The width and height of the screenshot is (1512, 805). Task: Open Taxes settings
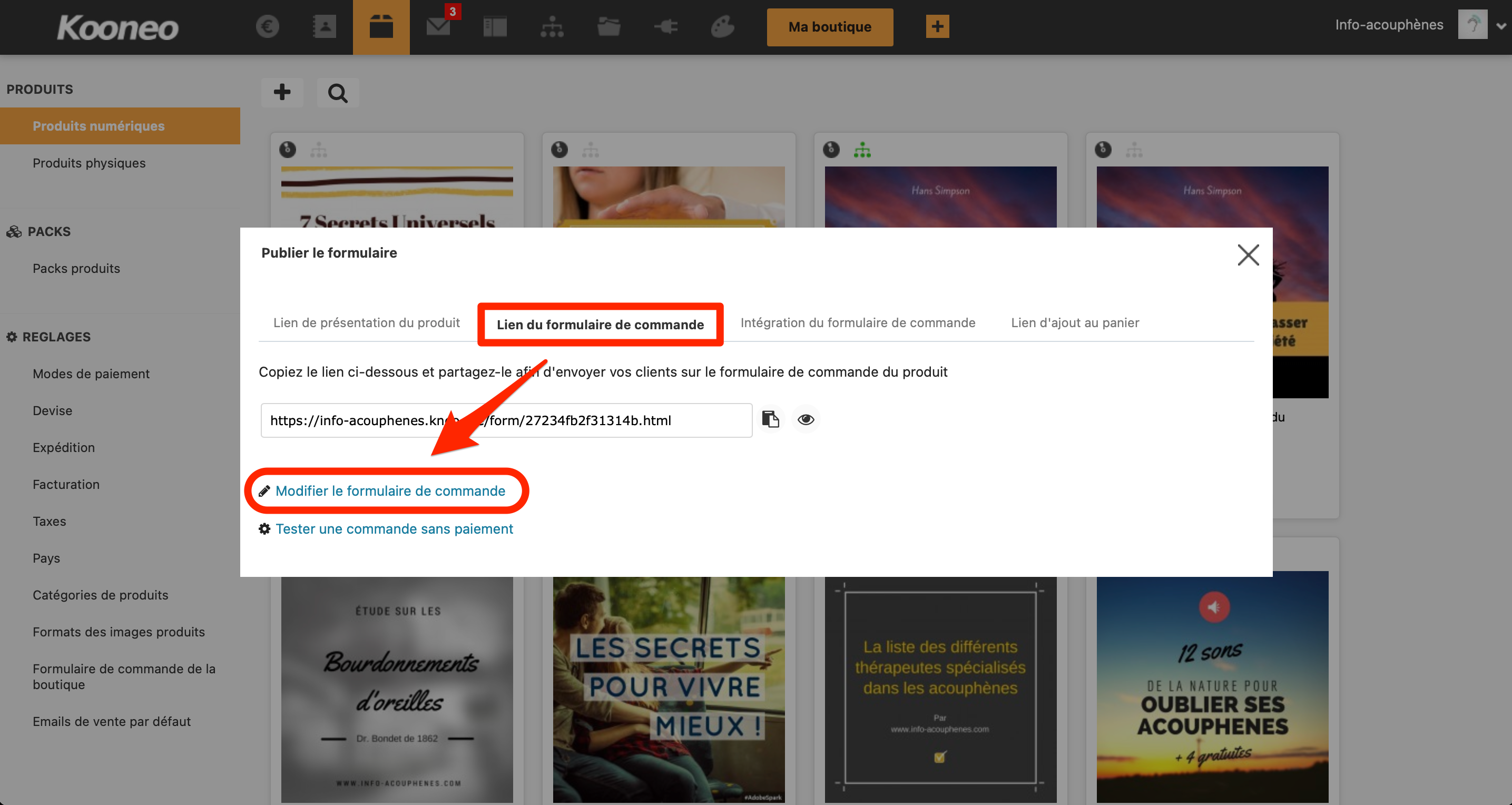click(x=50, y=522)
